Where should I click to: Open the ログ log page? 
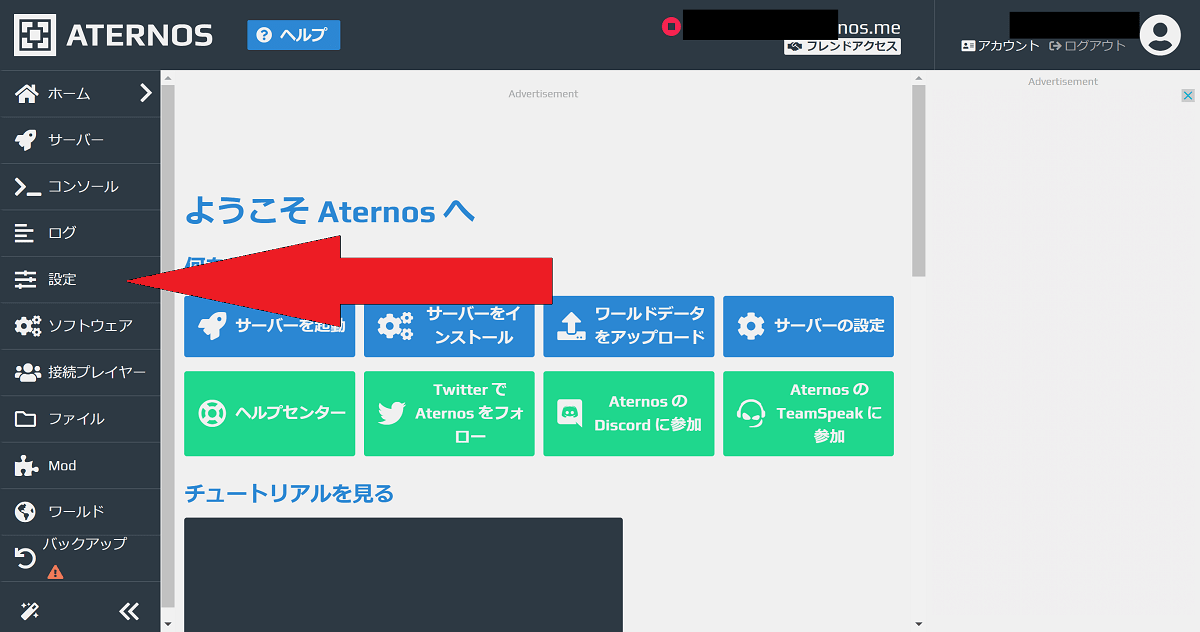click(80, 233)
